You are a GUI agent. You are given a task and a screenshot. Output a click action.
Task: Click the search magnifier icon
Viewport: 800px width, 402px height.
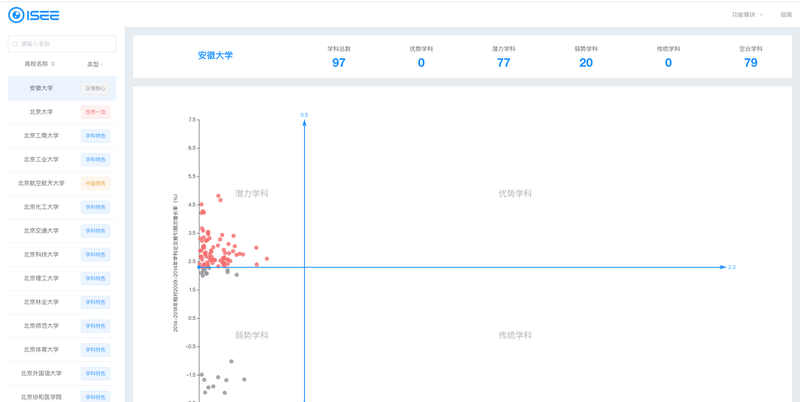[15, 44]
